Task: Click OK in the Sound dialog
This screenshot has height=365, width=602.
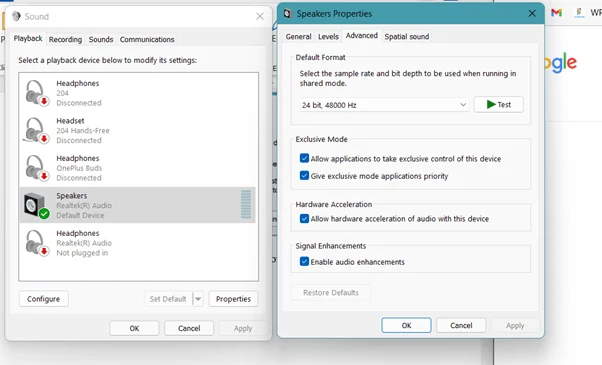Action: [x=134, y=328]
